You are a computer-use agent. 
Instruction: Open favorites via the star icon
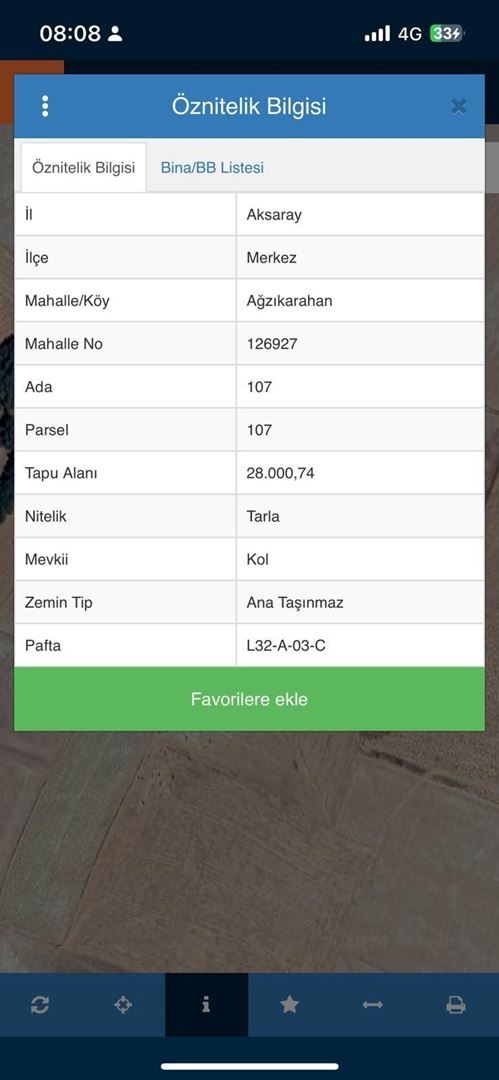pos(289,1005)
